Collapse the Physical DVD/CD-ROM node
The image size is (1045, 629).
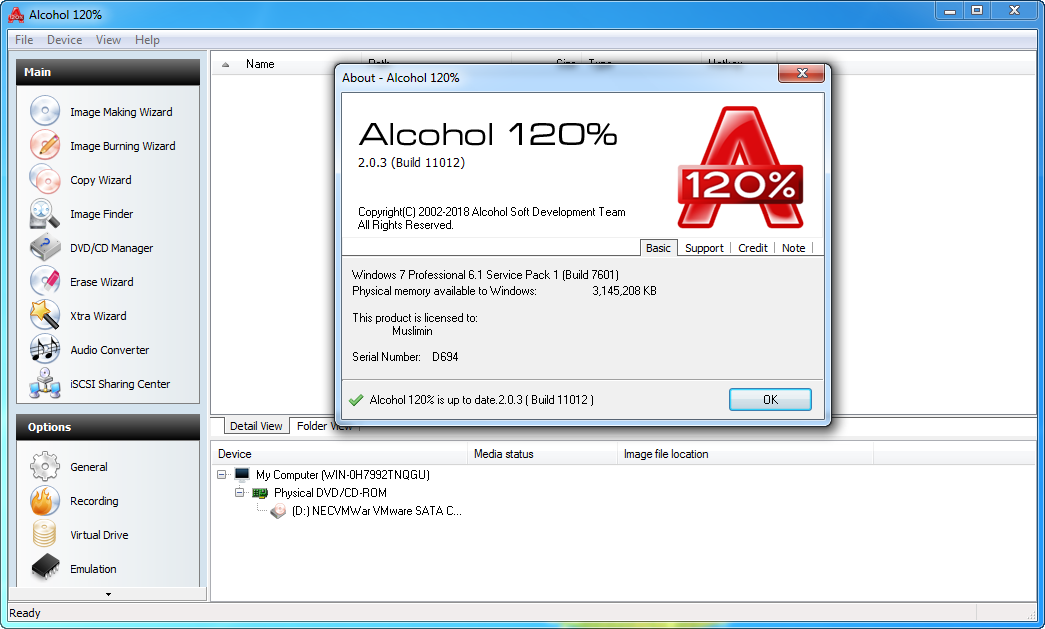coord(239,492)
